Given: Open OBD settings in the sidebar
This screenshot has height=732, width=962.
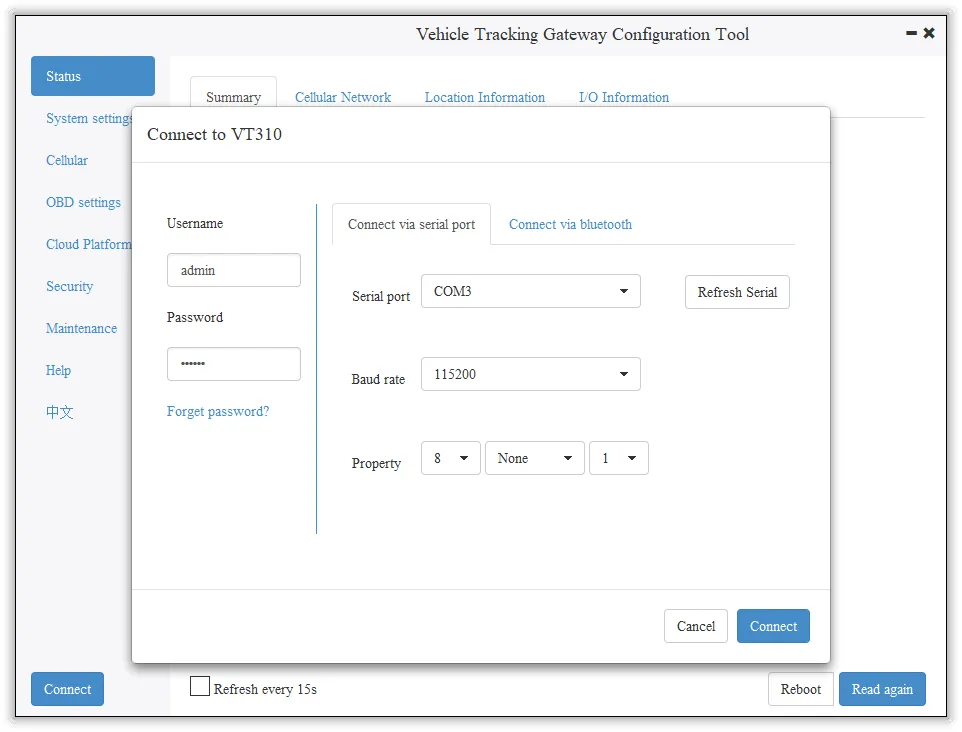Looking at the screenshot, I should [x=83, y=202].
